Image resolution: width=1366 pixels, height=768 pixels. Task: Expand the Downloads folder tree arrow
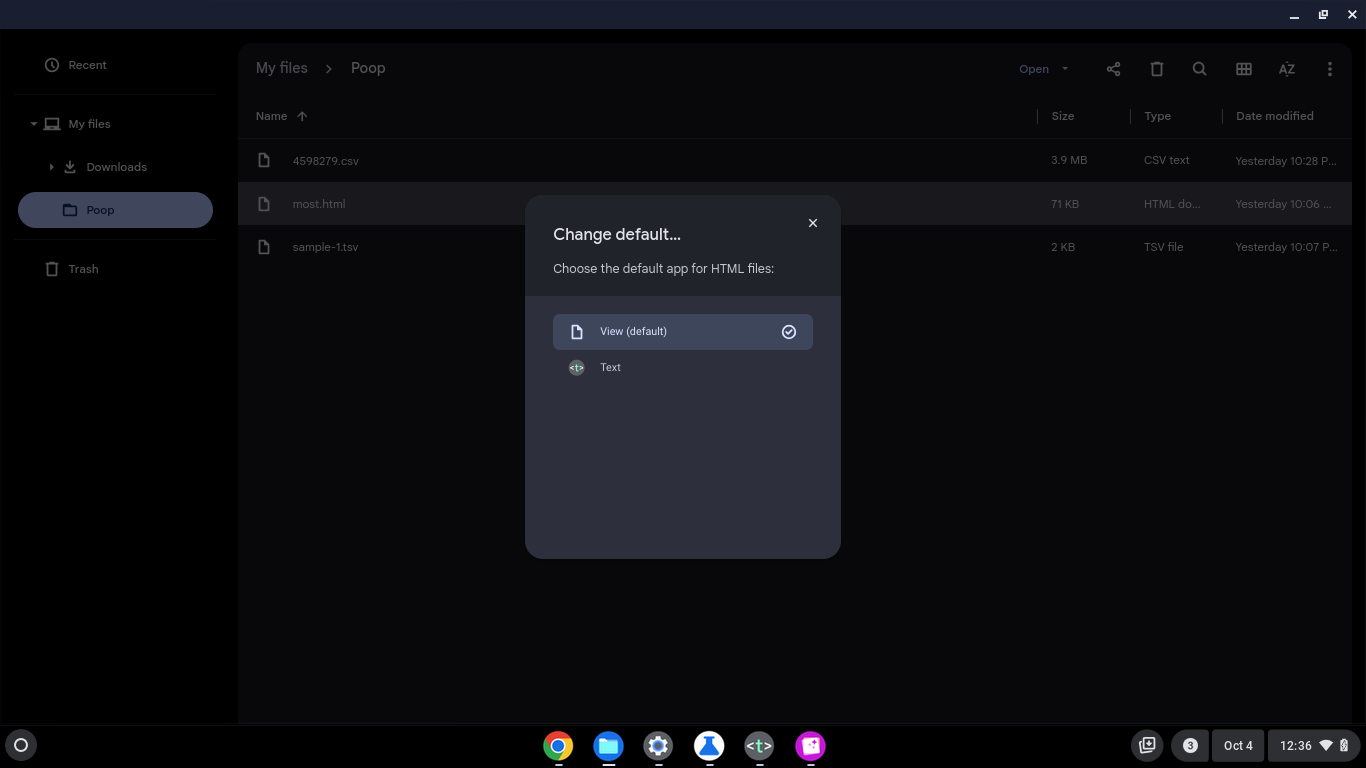[52, 167]
